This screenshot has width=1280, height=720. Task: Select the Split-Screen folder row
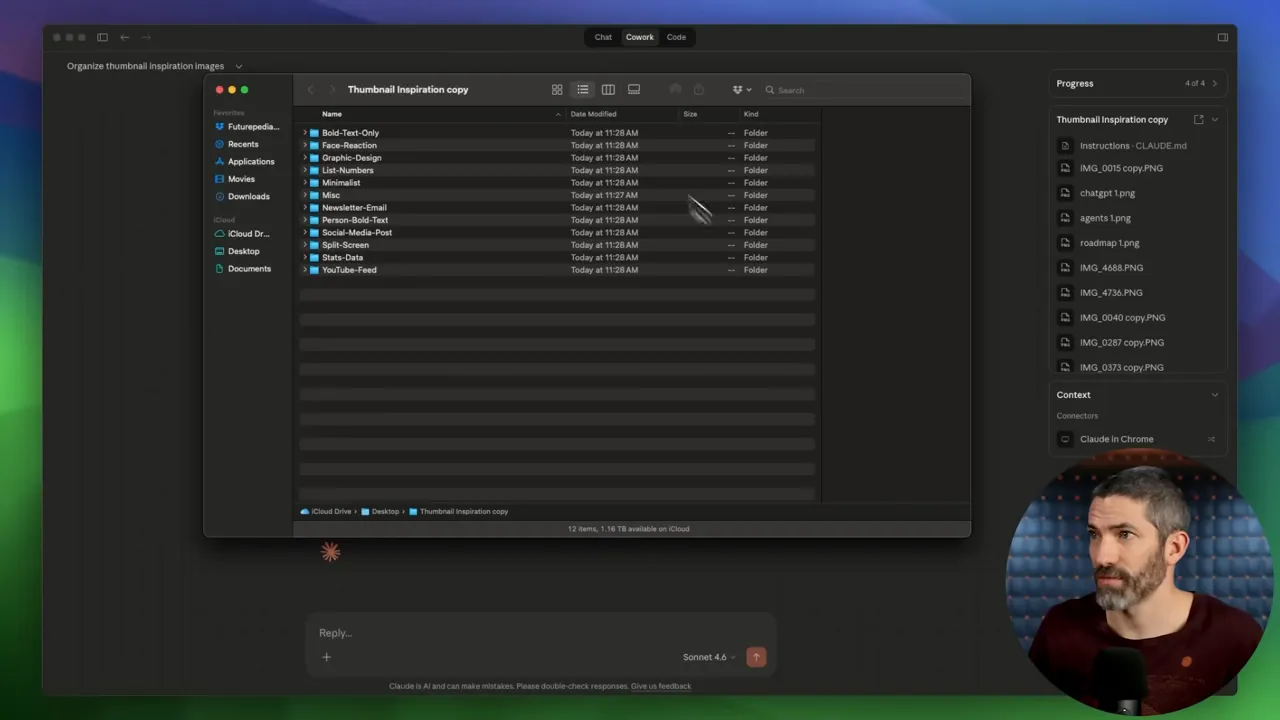(558, 245)
